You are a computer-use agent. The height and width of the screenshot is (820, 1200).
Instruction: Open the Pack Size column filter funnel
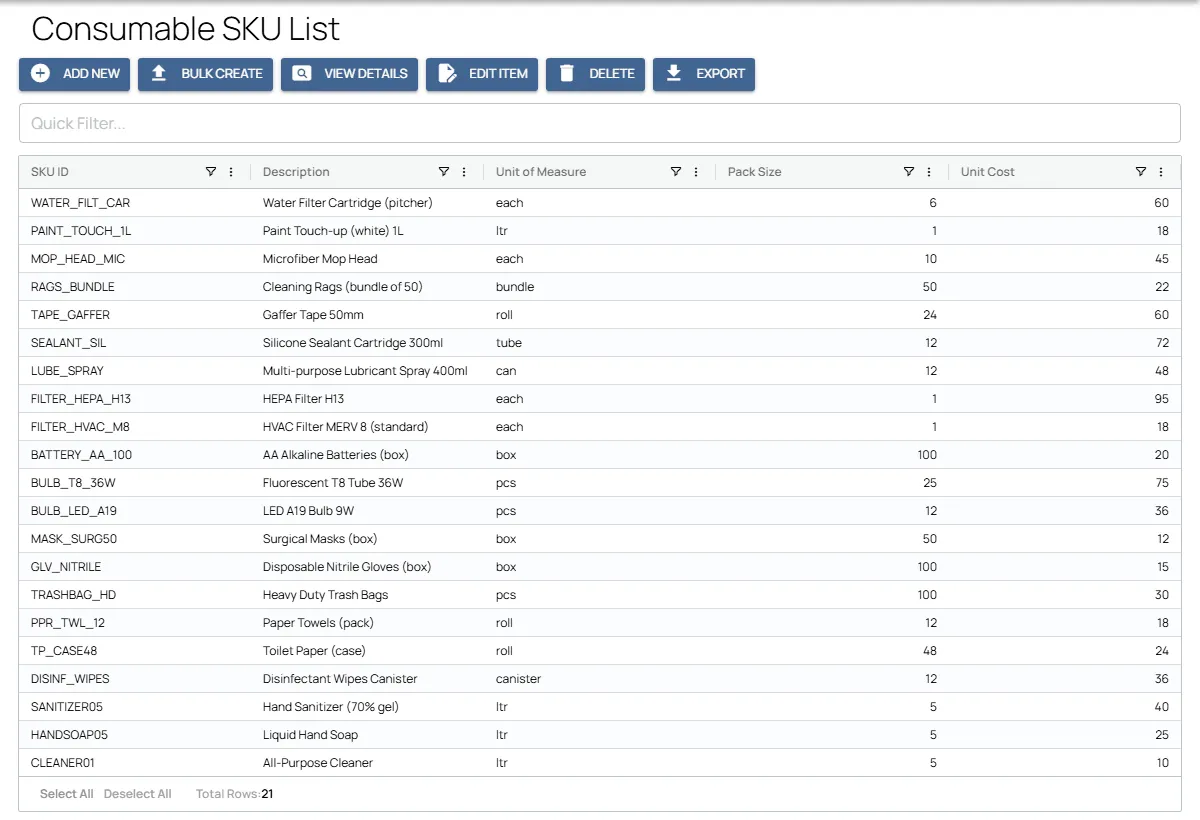909,172
